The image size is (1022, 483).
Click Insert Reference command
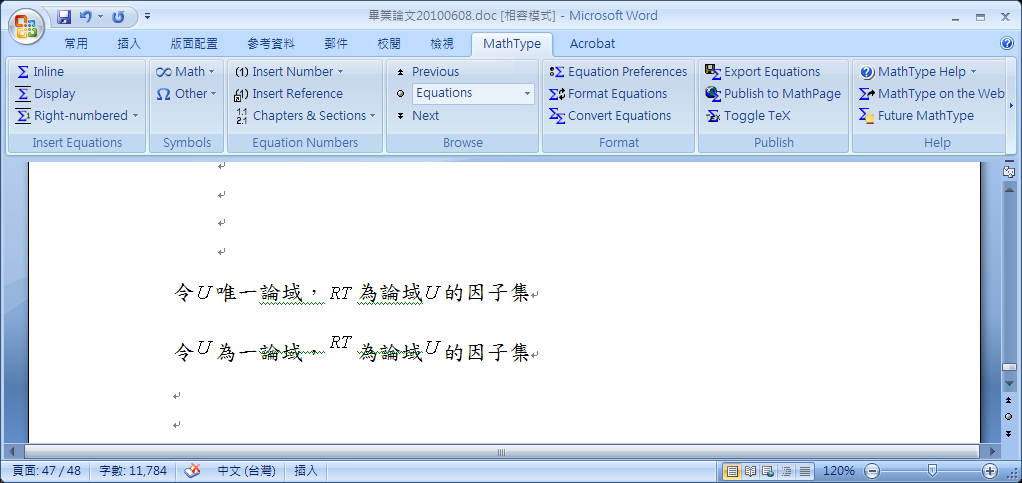(x=288, y=94)
